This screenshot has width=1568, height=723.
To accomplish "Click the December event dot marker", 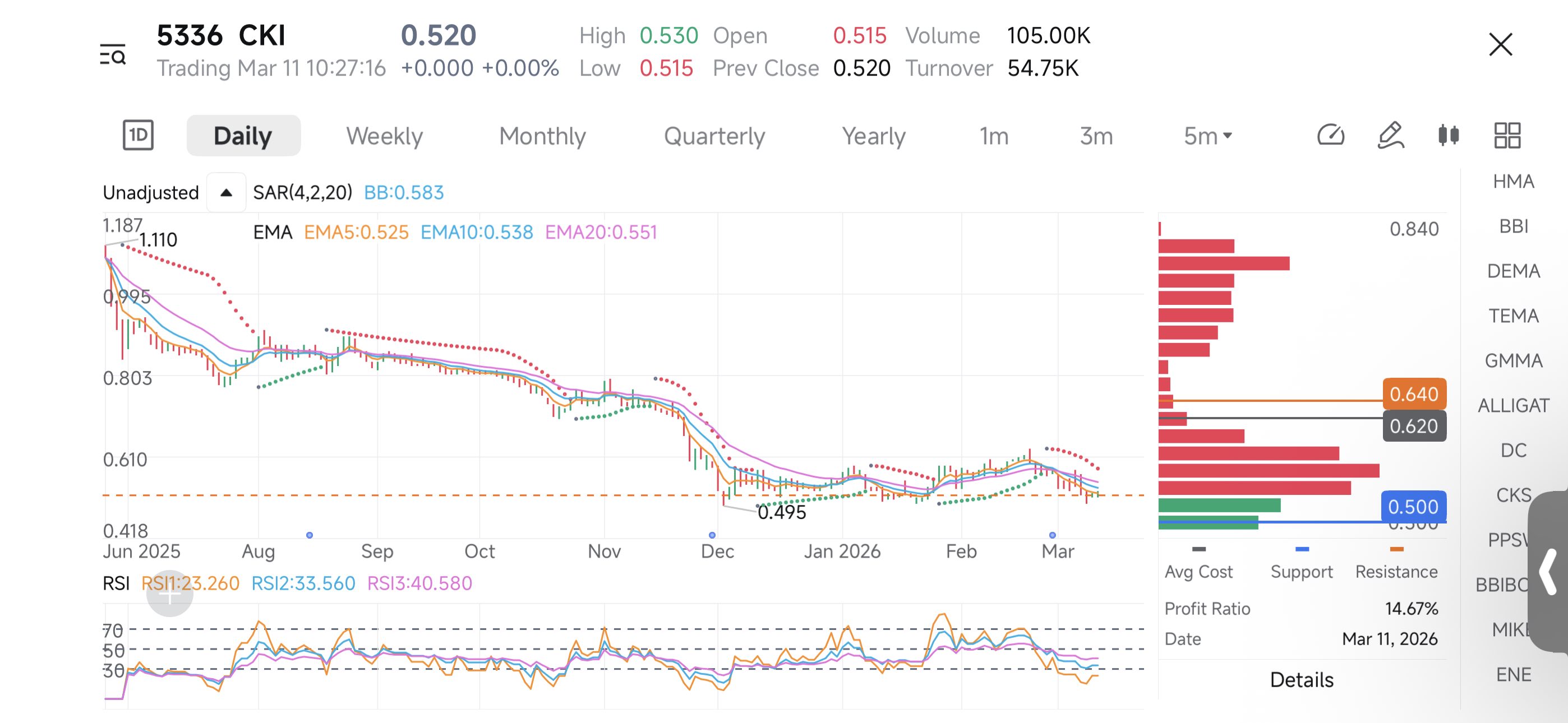I will click(x=712, y=535).
